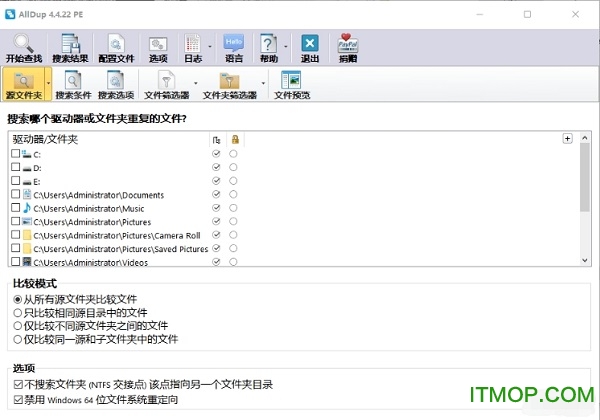Click the 语言 Hello icon
This screenshot has width=600, height=420.
pos(234,43)
